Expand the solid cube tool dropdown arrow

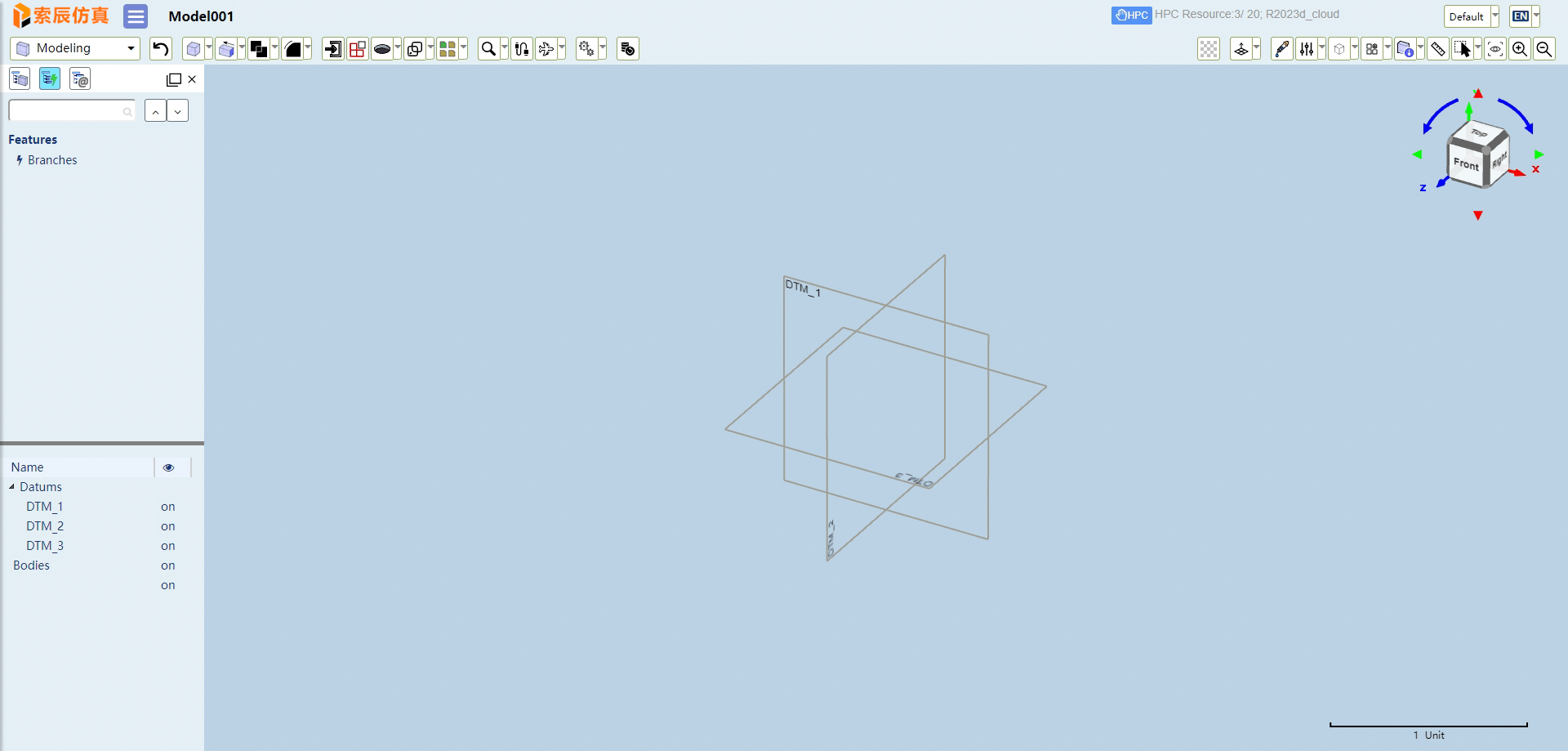pyautogui.click(x=208, y=49)
